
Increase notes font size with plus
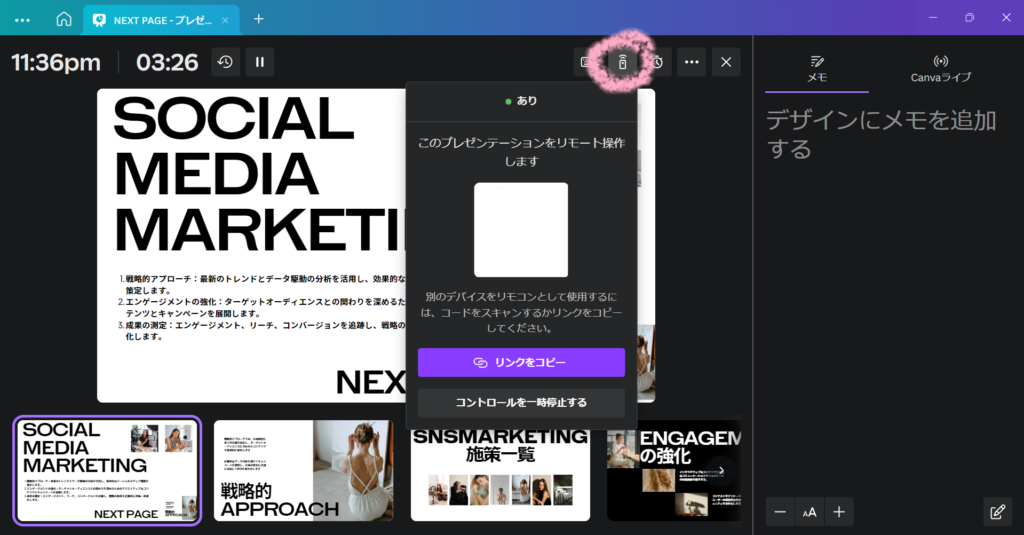839,512
